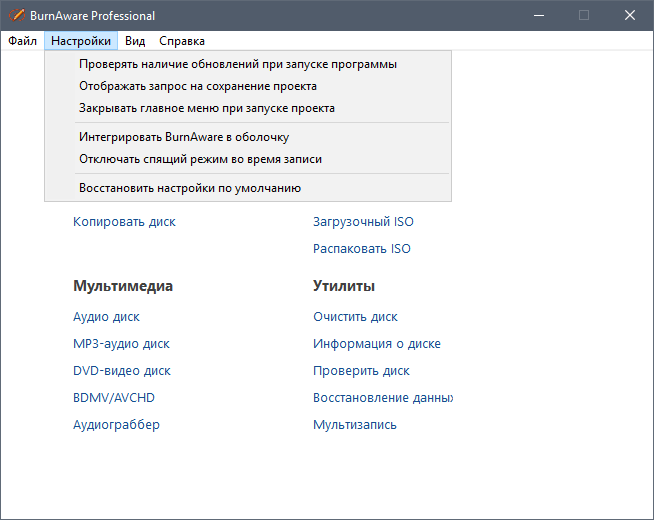Start an Аудио диск project

click(x=106, y=317)
